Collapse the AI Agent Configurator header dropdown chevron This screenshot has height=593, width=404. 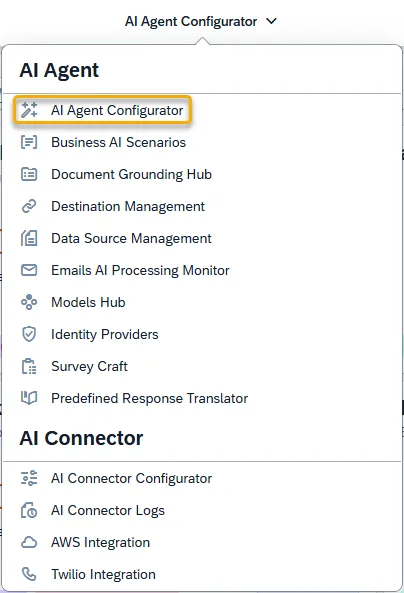[x=272, y=21]
